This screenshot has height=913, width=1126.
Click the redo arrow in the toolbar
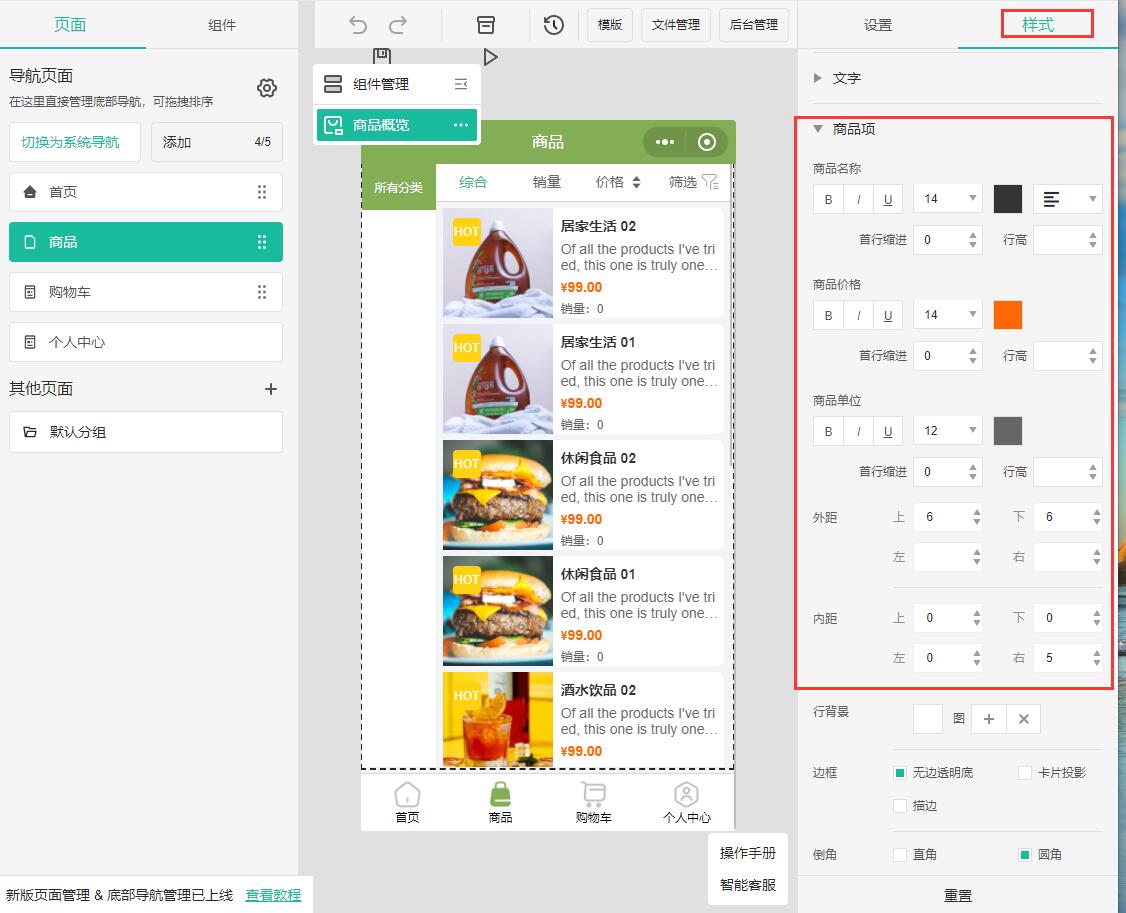point(398,25)
